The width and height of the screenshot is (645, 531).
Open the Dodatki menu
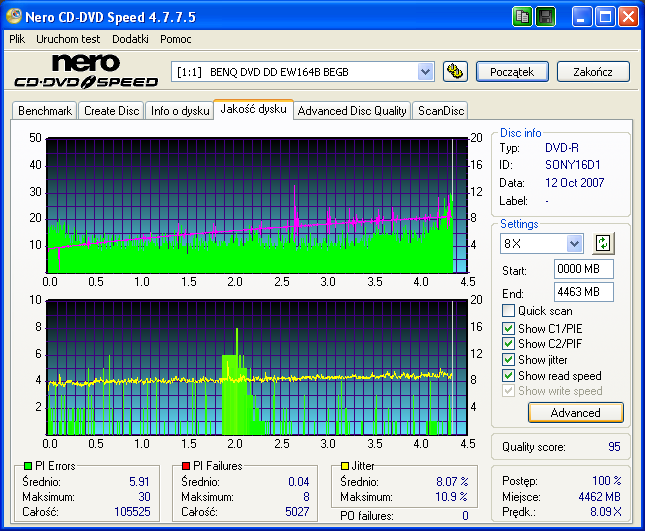[130, 39]
